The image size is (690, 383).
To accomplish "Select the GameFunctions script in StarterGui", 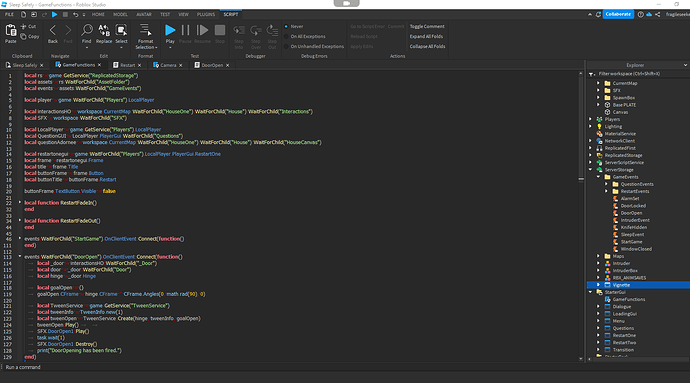I will [x=629, y=299].
